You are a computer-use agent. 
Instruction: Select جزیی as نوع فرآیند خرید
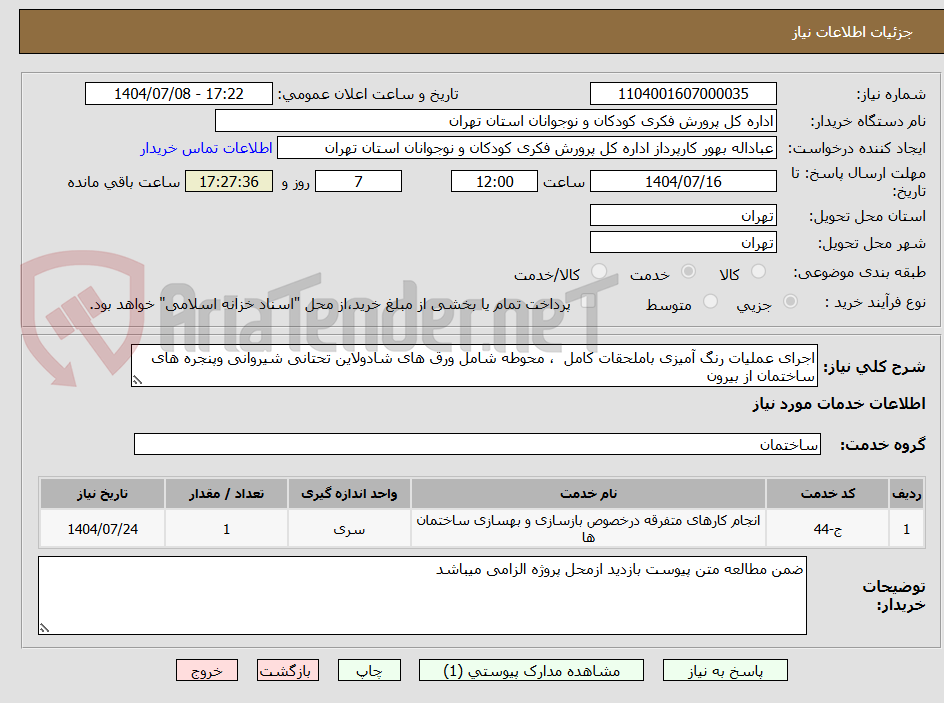790,304
